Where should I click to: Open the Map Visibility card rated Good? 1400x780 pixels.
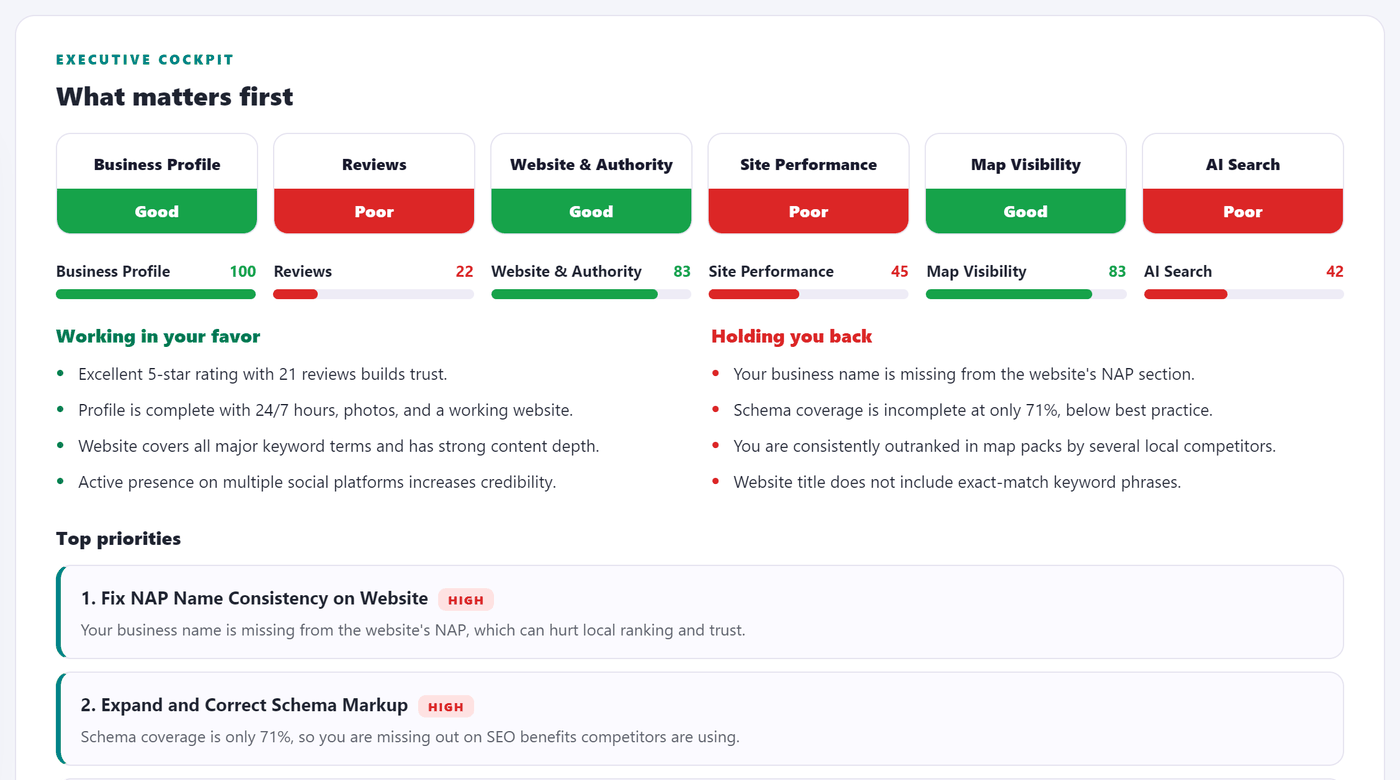pyautogui.click(x=1026, y=184)
